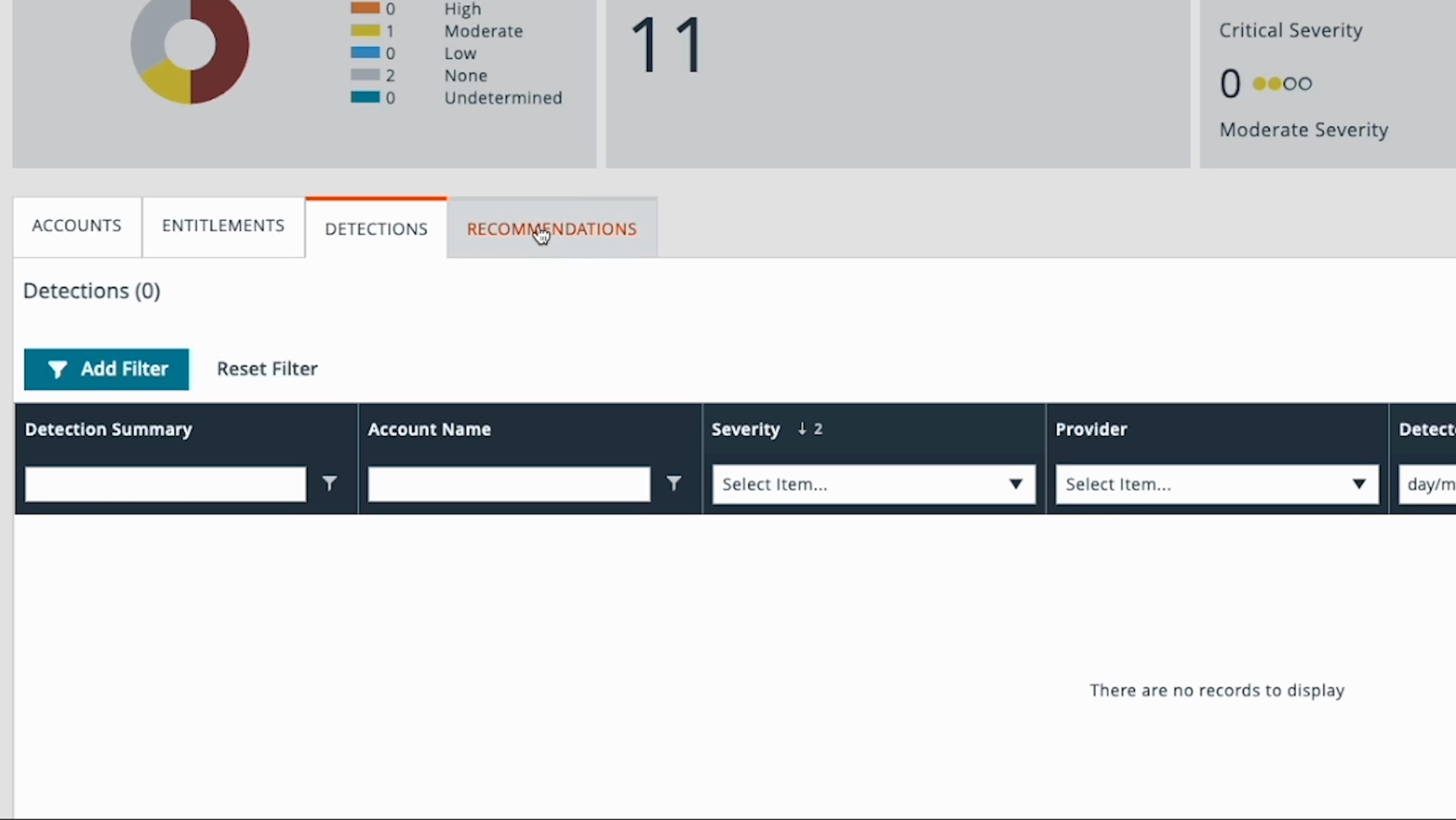Viewport: 1456px width, 820px height.
Task: Click the Detection Summary column filter icon
Action: (330, 483)
